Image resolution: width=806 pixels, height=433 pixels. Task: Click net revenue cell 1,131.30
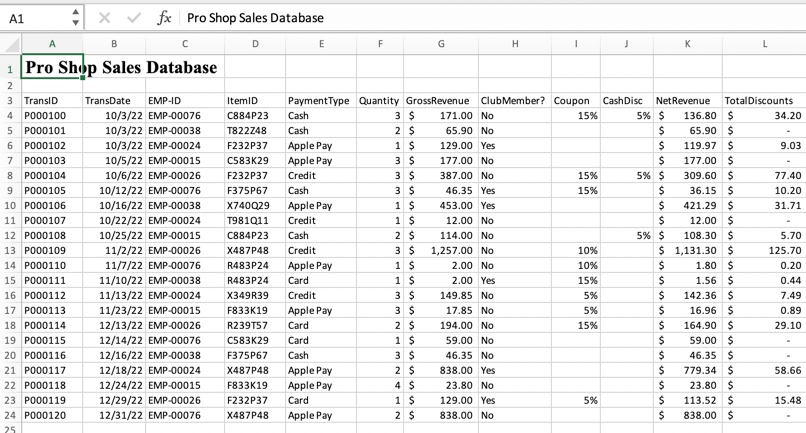point(688,250)
